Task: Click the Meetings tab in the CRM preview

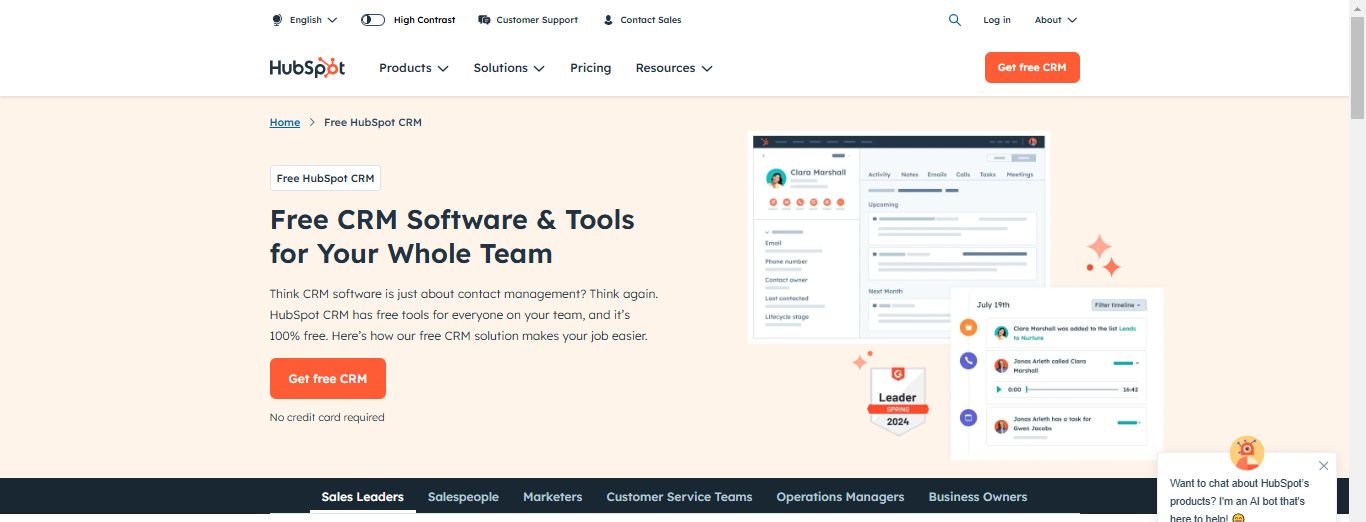Action: [x=1020, y=174]
